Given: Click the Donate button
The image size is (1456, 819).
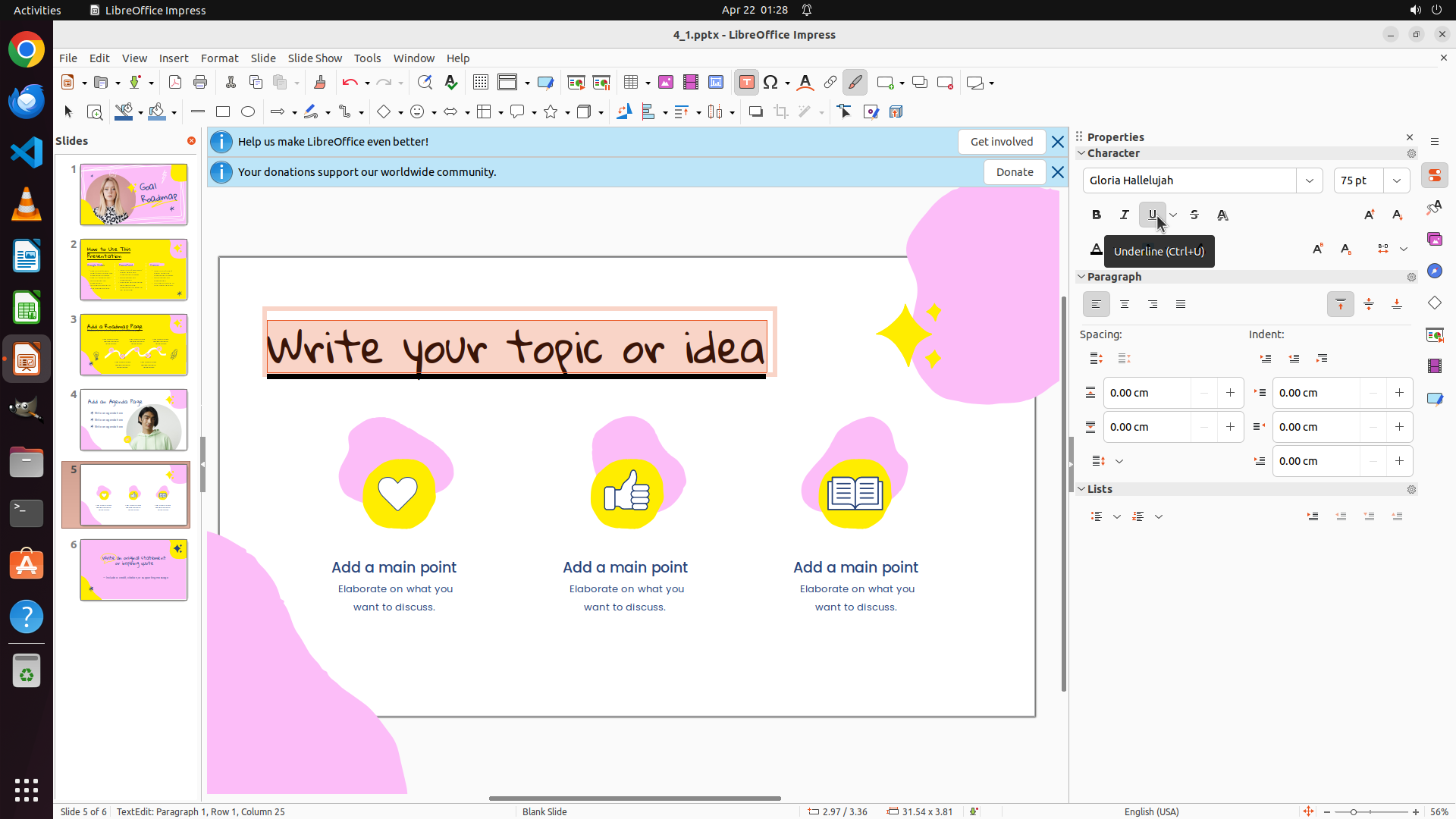Looking at the screenshot, I should [x=1014, y=172].
